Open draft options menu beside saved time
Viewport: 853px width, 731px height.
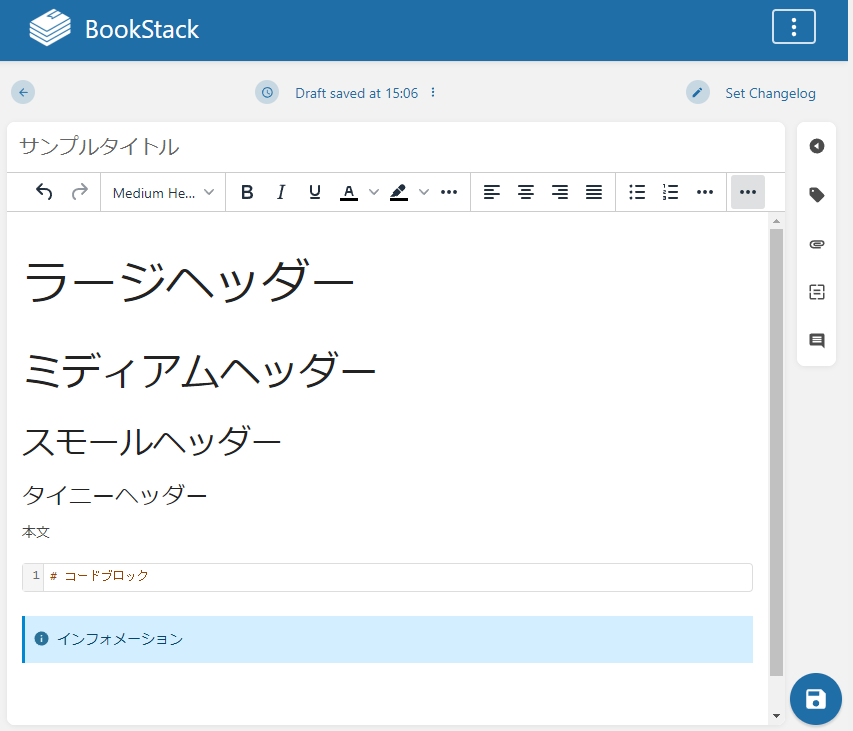tap(433, 93)
